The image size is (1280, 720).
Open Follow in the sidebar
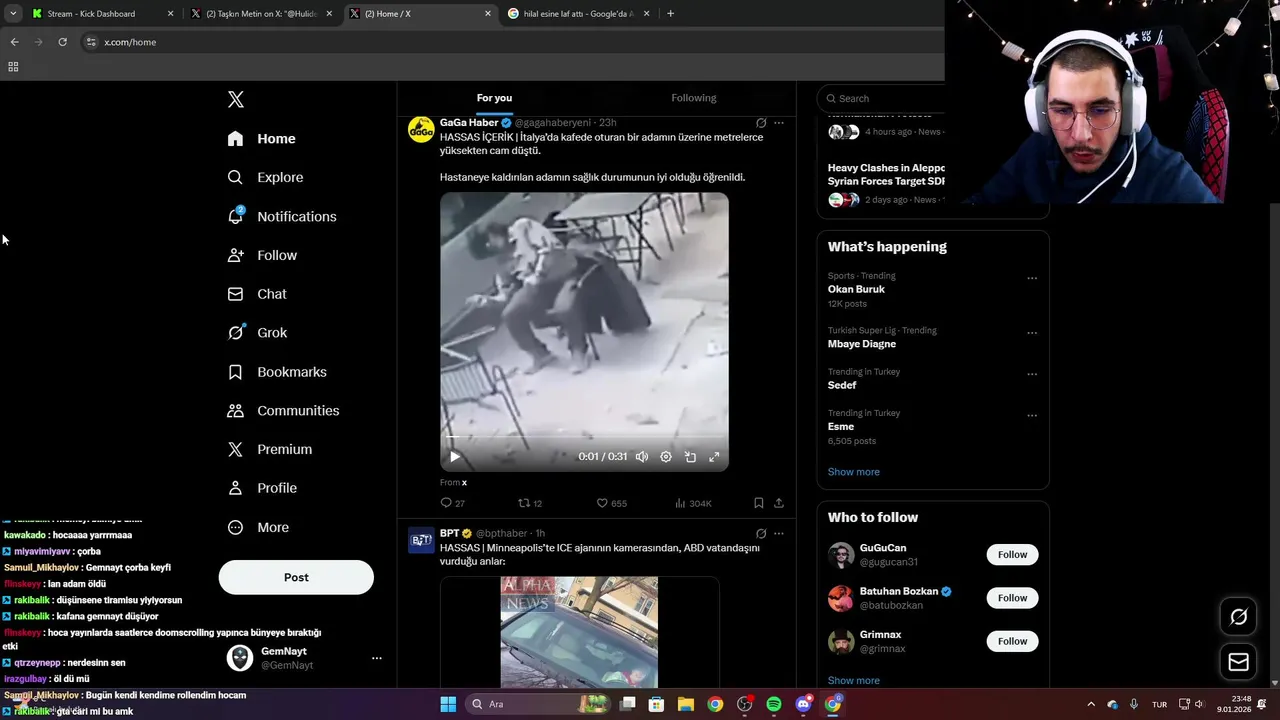pos(262,255)
